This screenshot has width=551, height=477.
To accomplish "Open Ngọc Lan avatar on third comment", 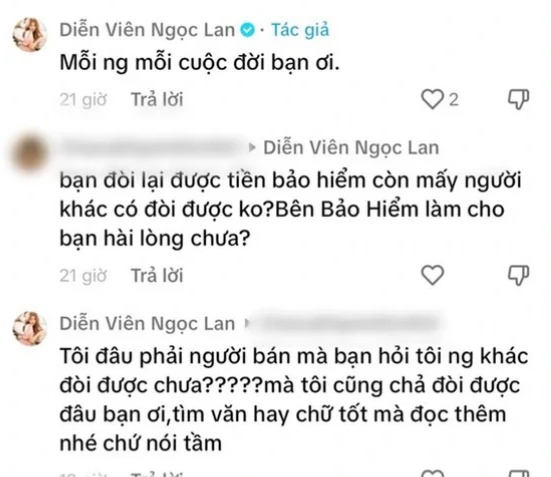I will 30,328.
